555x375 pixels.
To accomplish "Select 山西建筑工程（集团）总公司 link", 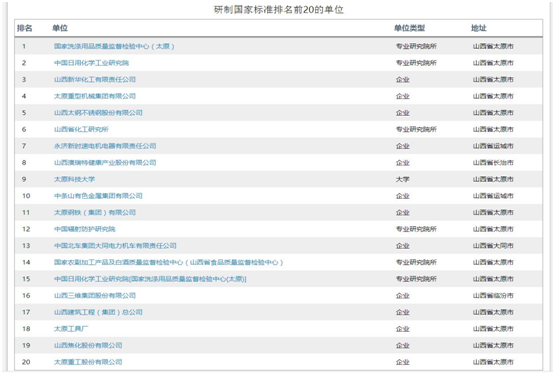I will [98, 312].
